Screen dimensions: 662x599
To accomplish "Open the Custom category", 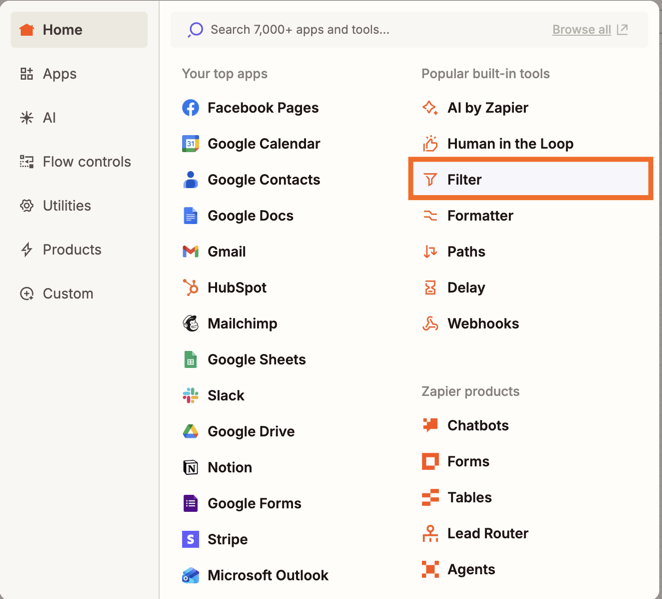I will (57, 293).
